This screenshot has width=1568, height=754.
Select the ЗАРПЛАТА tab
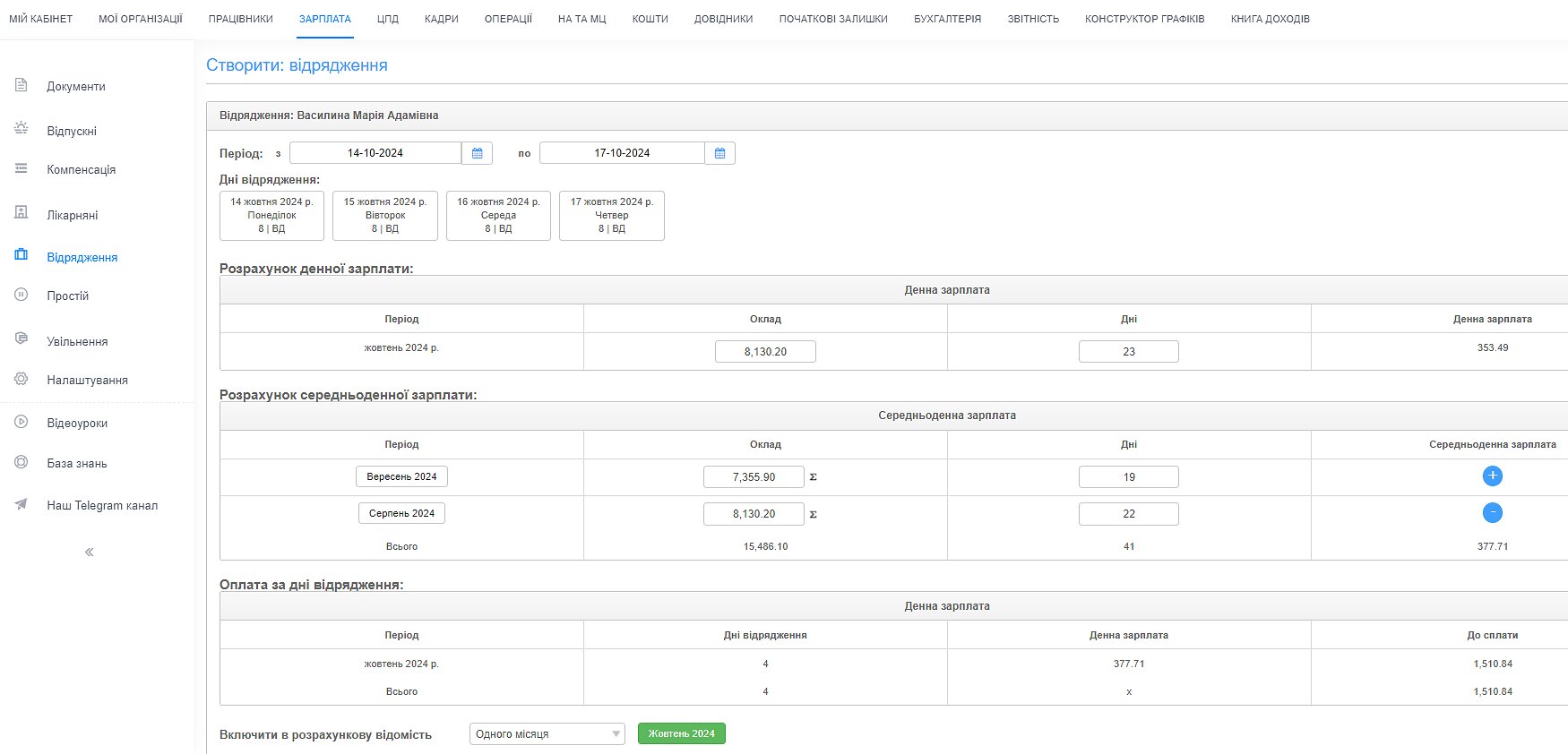click(325, 19)
